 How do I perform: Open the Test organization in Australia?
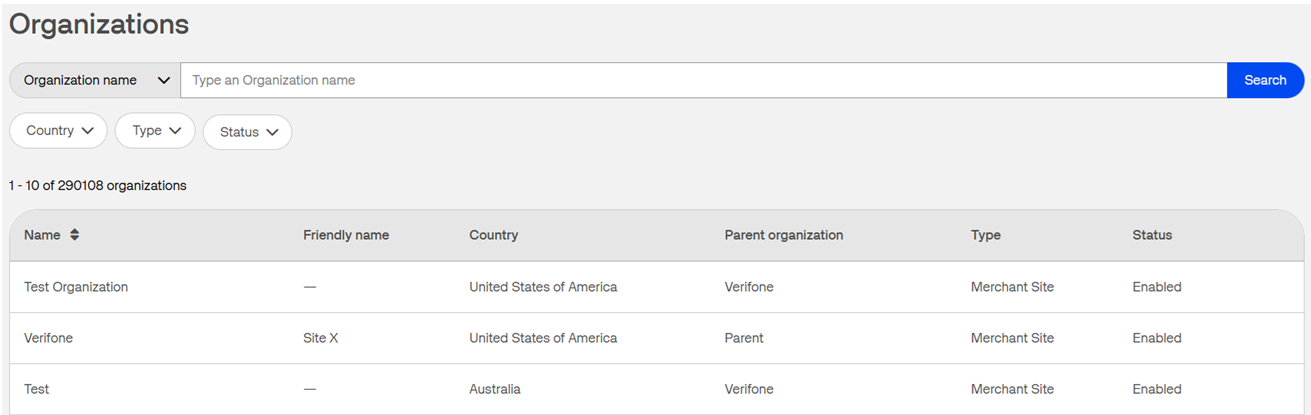[37, 389]
